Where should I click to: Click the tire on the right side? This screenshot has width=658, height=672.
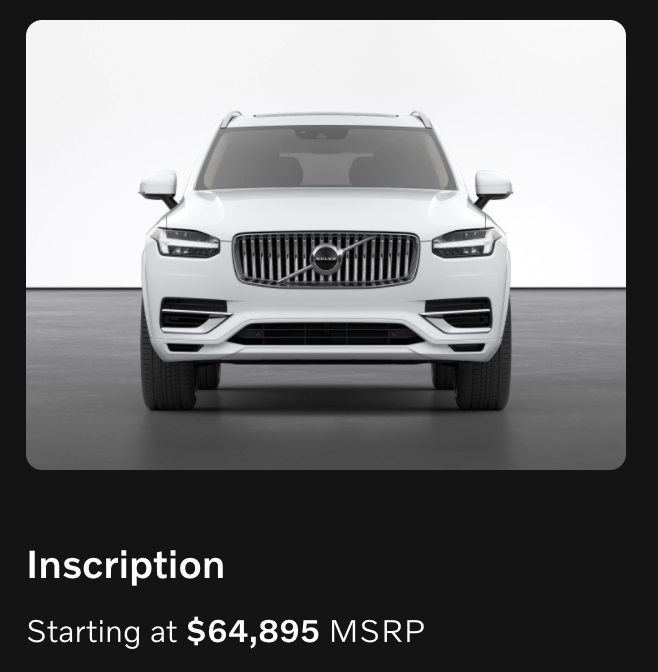coord(484,377)
